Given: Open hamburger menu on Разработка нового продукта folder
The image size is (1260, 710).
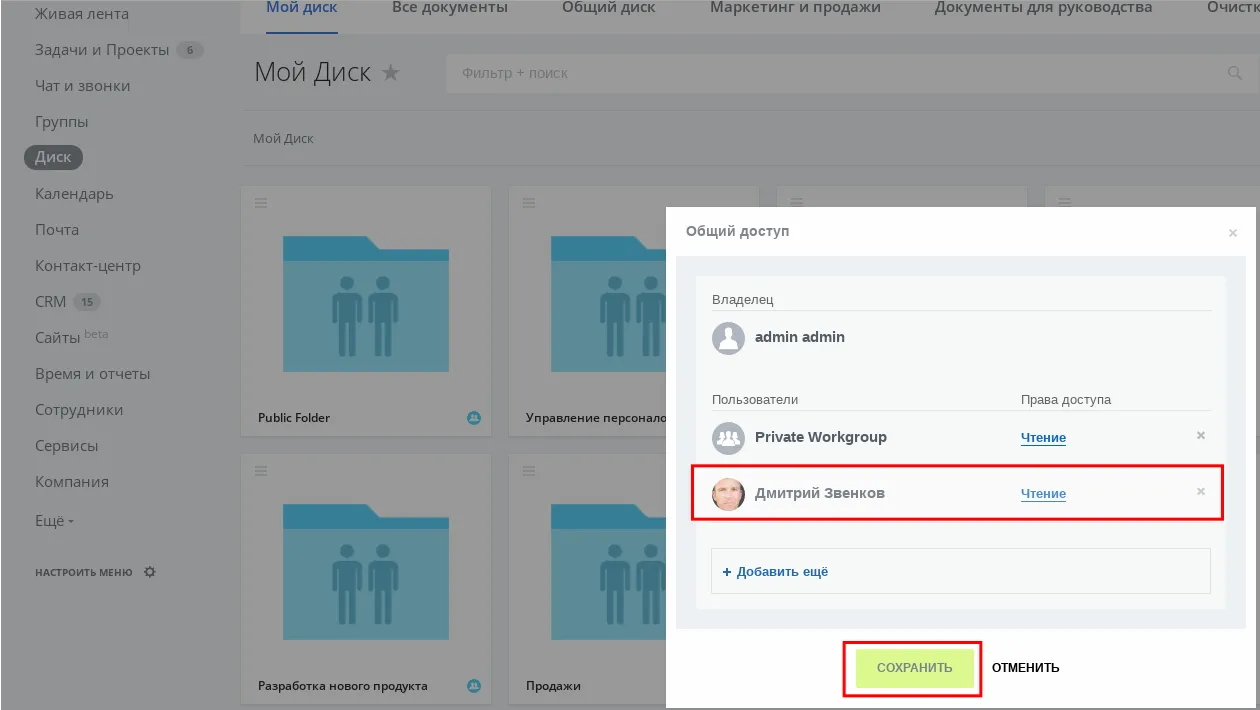Looking at the screenshot, I should [x=261, y=471].
